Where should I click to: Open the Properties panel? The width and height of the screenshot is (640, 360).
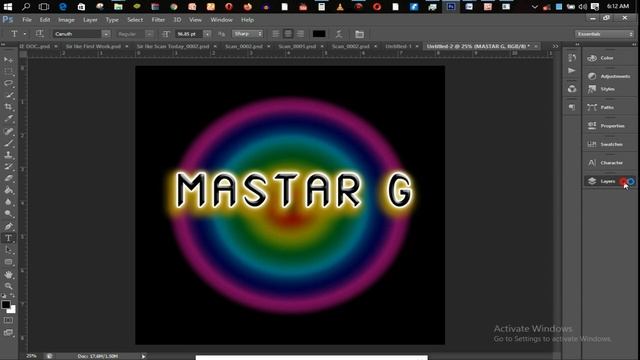(609, 126)
